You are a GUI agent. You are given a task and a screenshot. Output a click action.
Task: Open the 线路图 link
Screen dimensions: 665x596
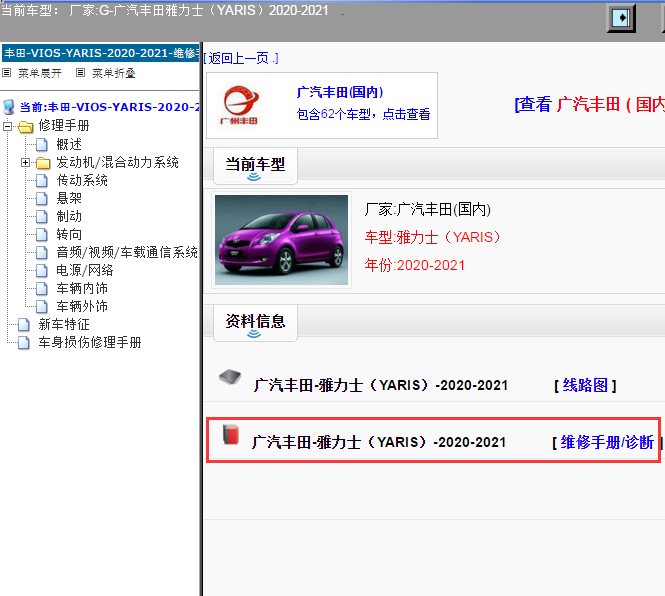(x=585, y=386)
